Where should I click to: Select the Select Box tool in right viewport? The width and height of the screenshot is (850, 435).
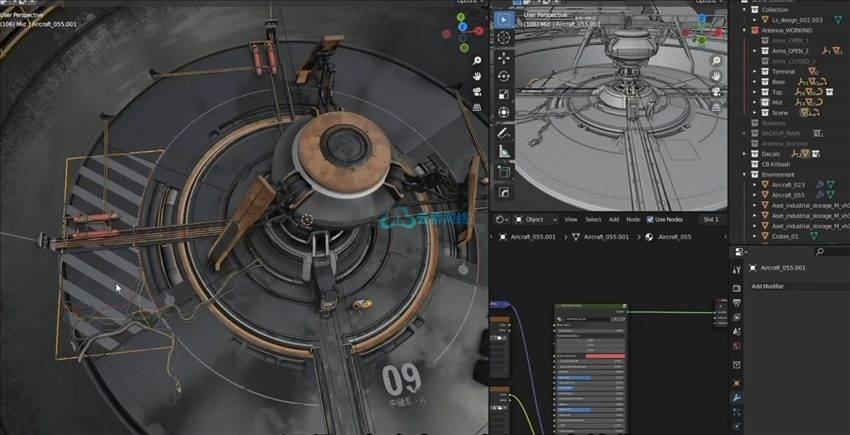pos(504,20)
